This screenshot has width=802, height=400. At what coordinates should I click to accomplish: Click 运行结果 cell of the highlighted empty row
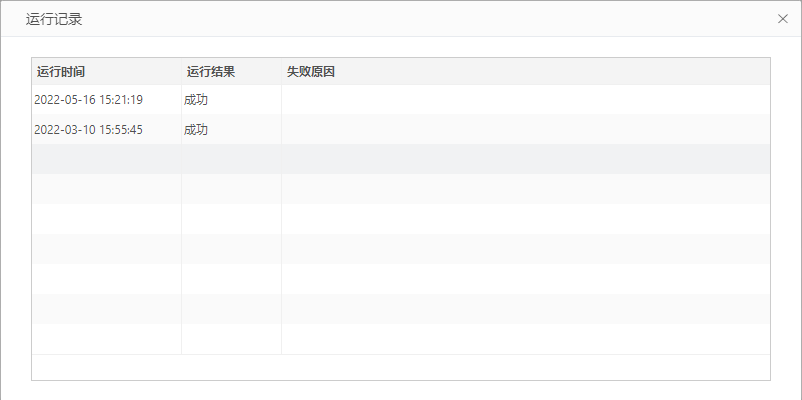coord(231,160)
